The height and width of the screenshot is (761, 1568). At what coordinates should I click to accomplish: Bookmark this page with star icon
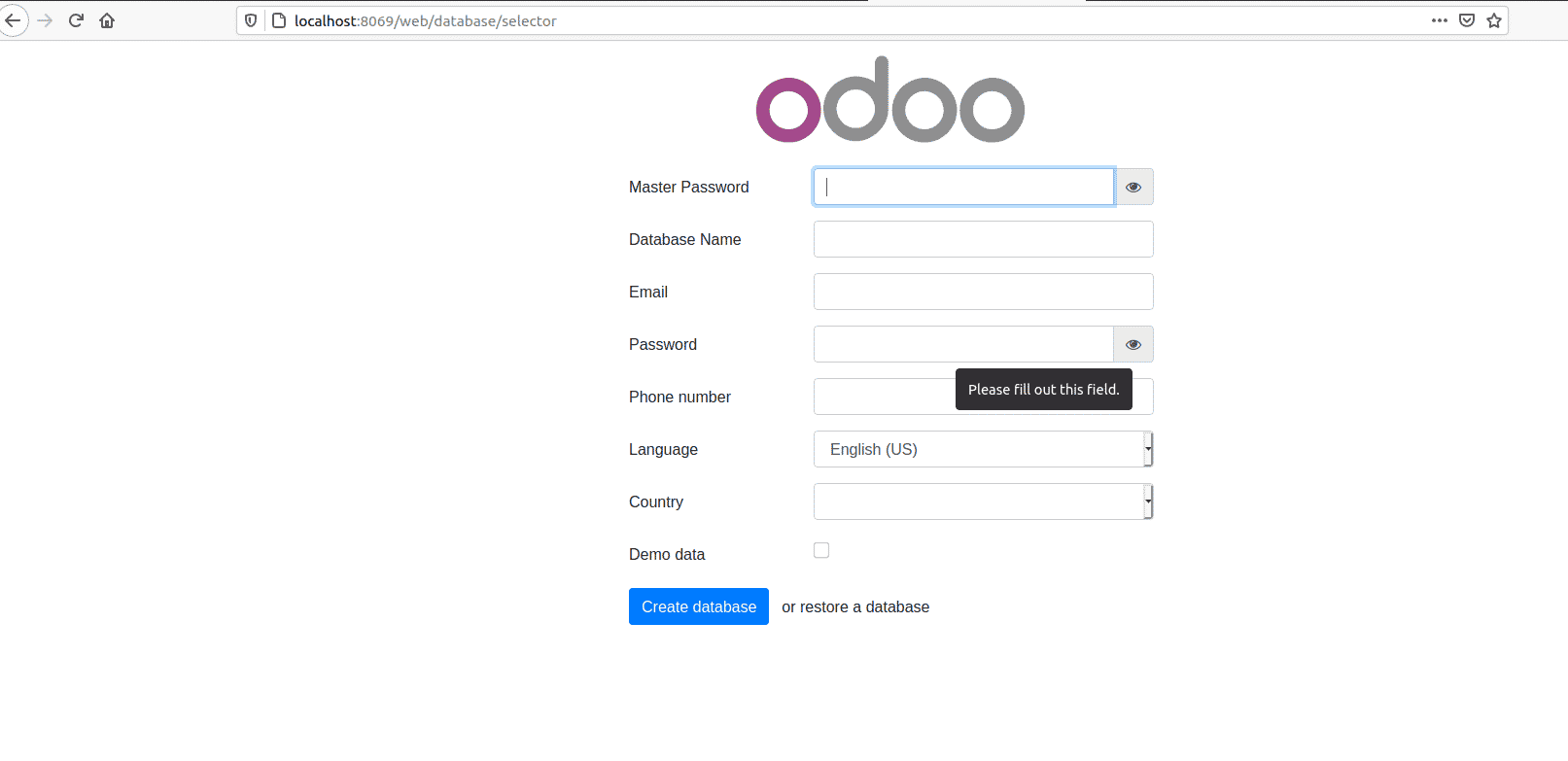(1494, 20)
